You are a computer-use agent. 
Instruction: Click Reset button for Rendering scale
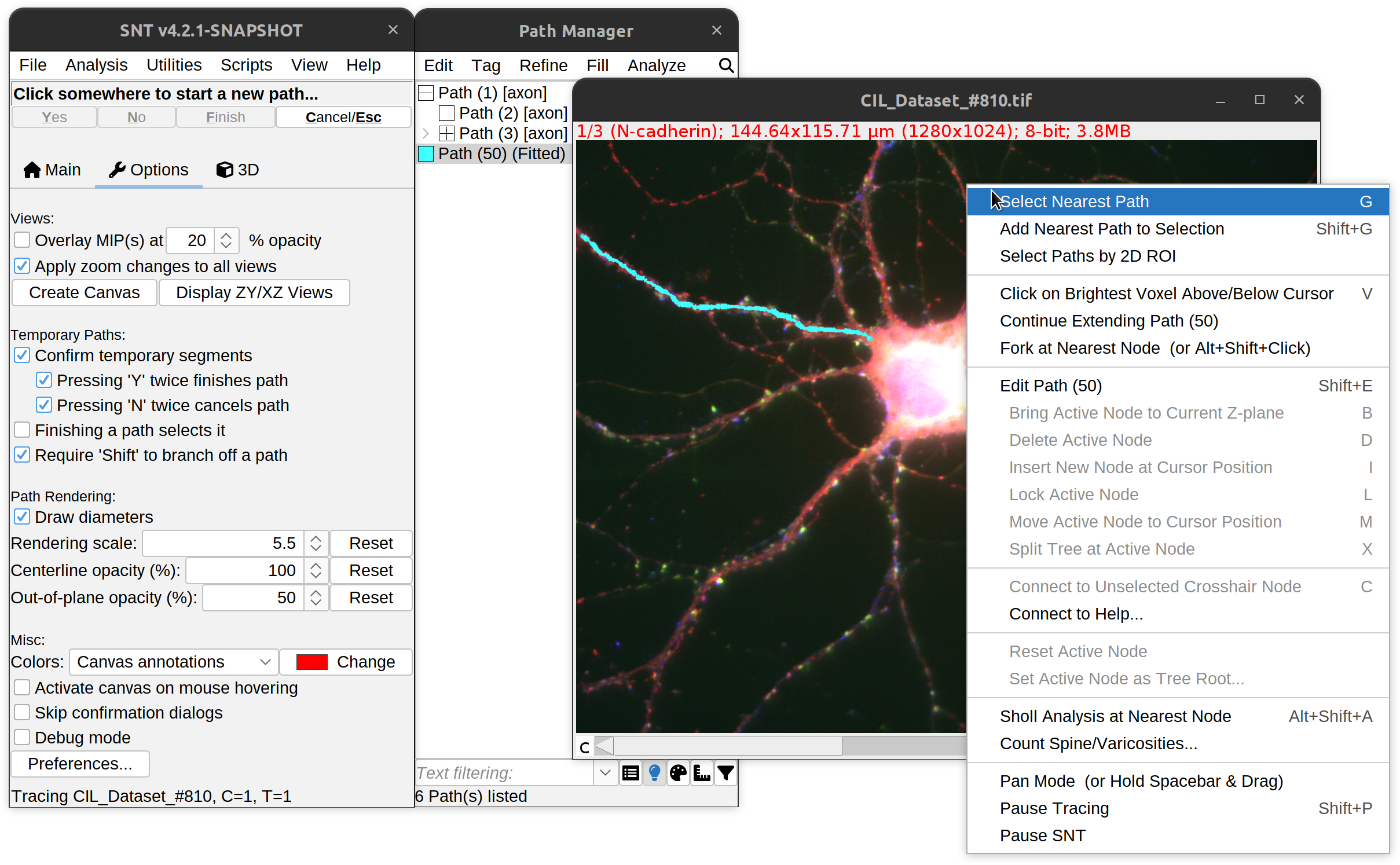370,544
